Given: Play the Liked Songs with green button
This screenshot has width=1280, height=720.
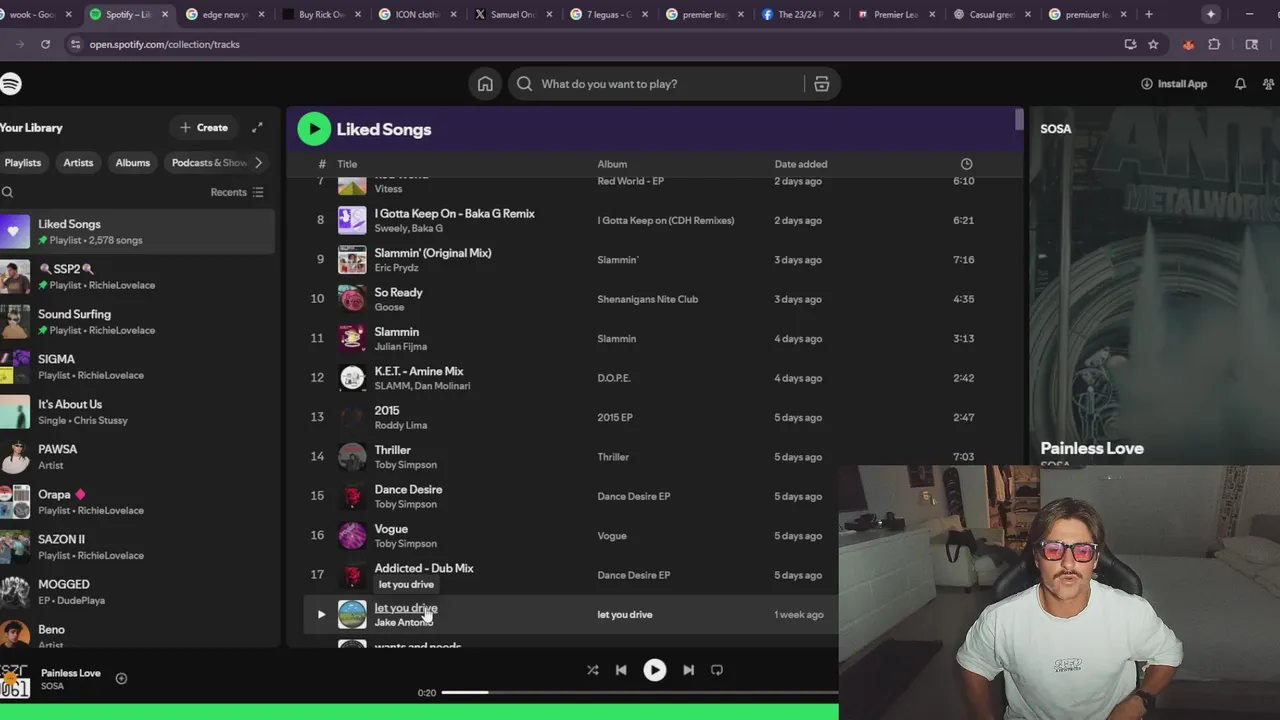Looking at the screenshot, I should pos(314,128).
